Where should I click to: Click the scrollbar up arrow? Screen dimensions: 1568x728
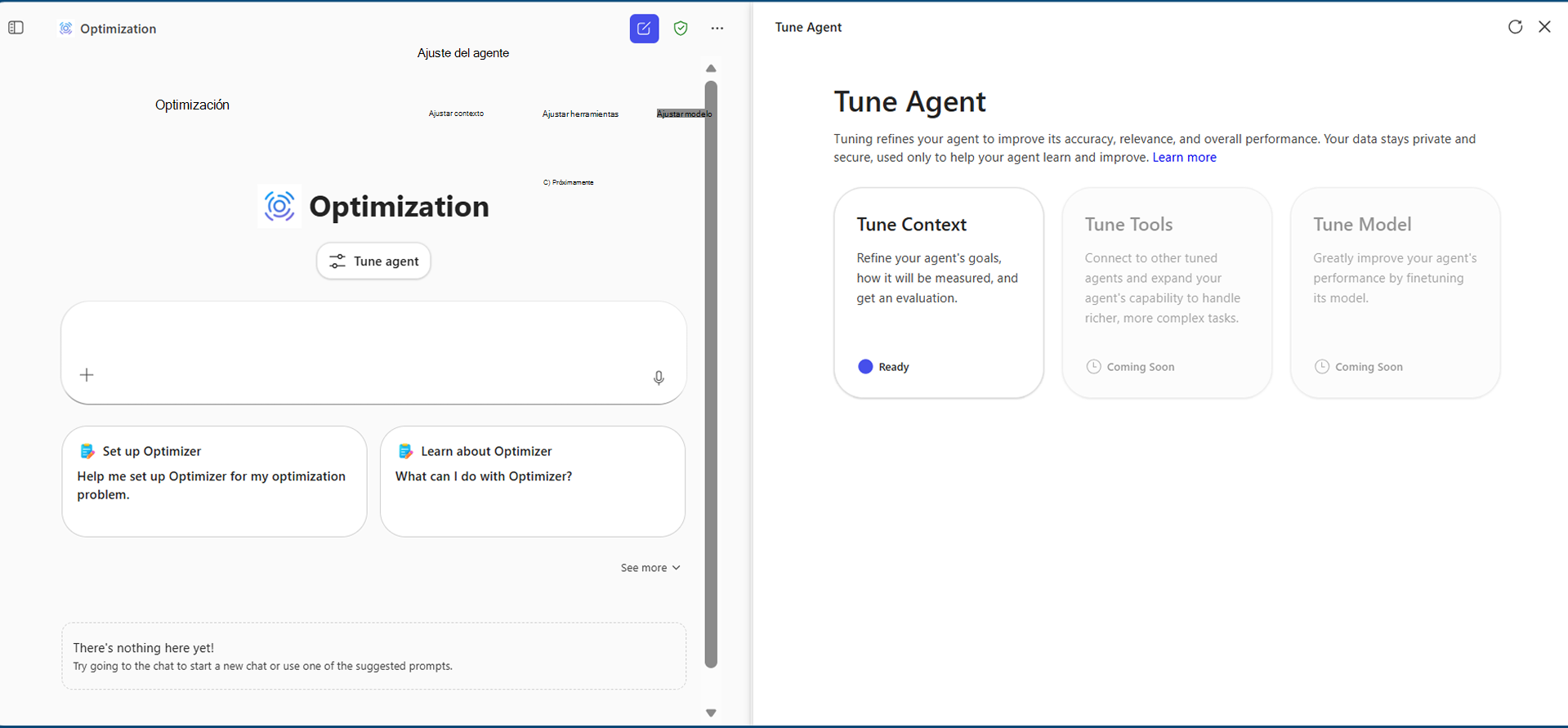pyautogui.click(x=711, y=69)
